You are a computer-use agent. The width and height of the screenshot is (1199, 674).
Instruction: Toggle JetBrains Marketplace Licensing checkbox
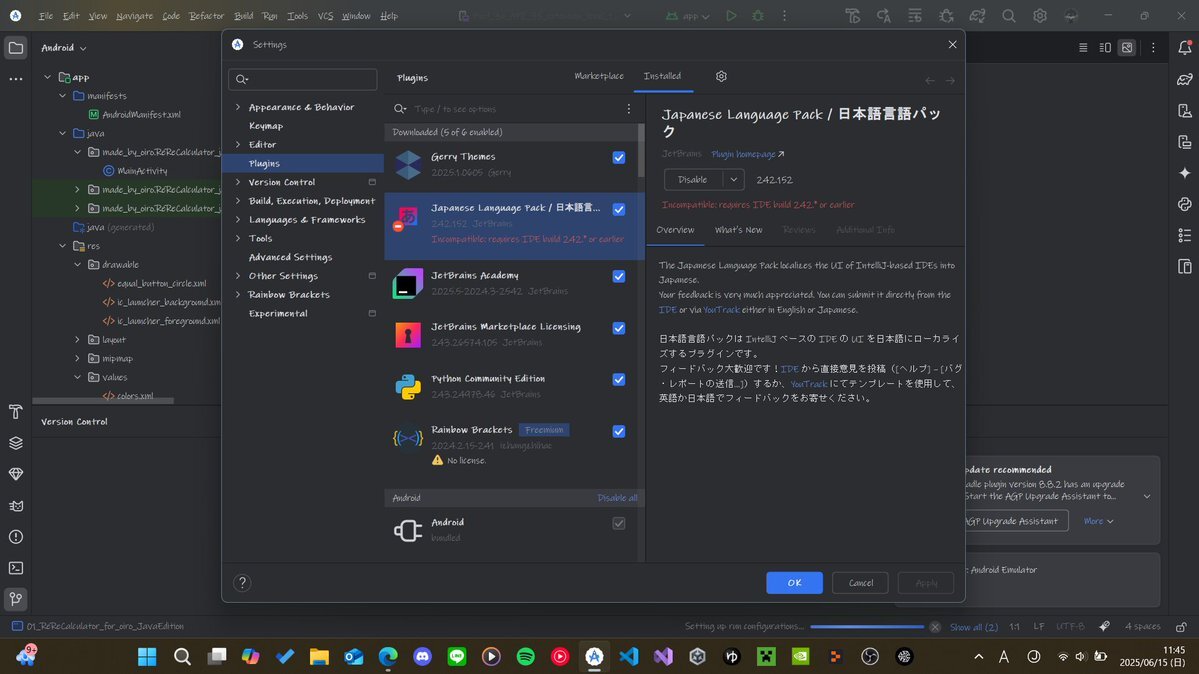619,328
